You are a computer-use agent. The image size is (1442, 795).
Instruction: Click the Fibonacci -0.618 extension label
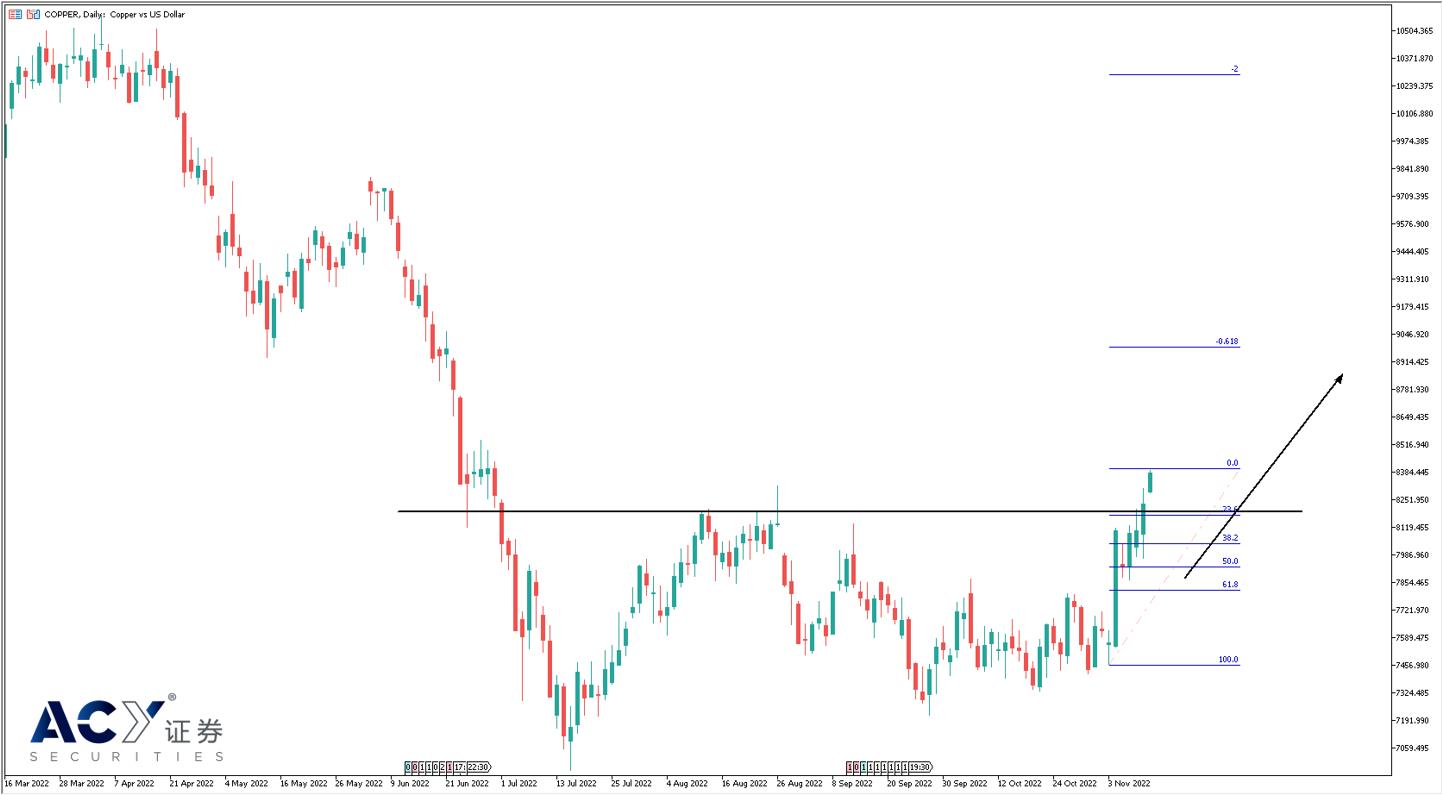(1227, 341)
